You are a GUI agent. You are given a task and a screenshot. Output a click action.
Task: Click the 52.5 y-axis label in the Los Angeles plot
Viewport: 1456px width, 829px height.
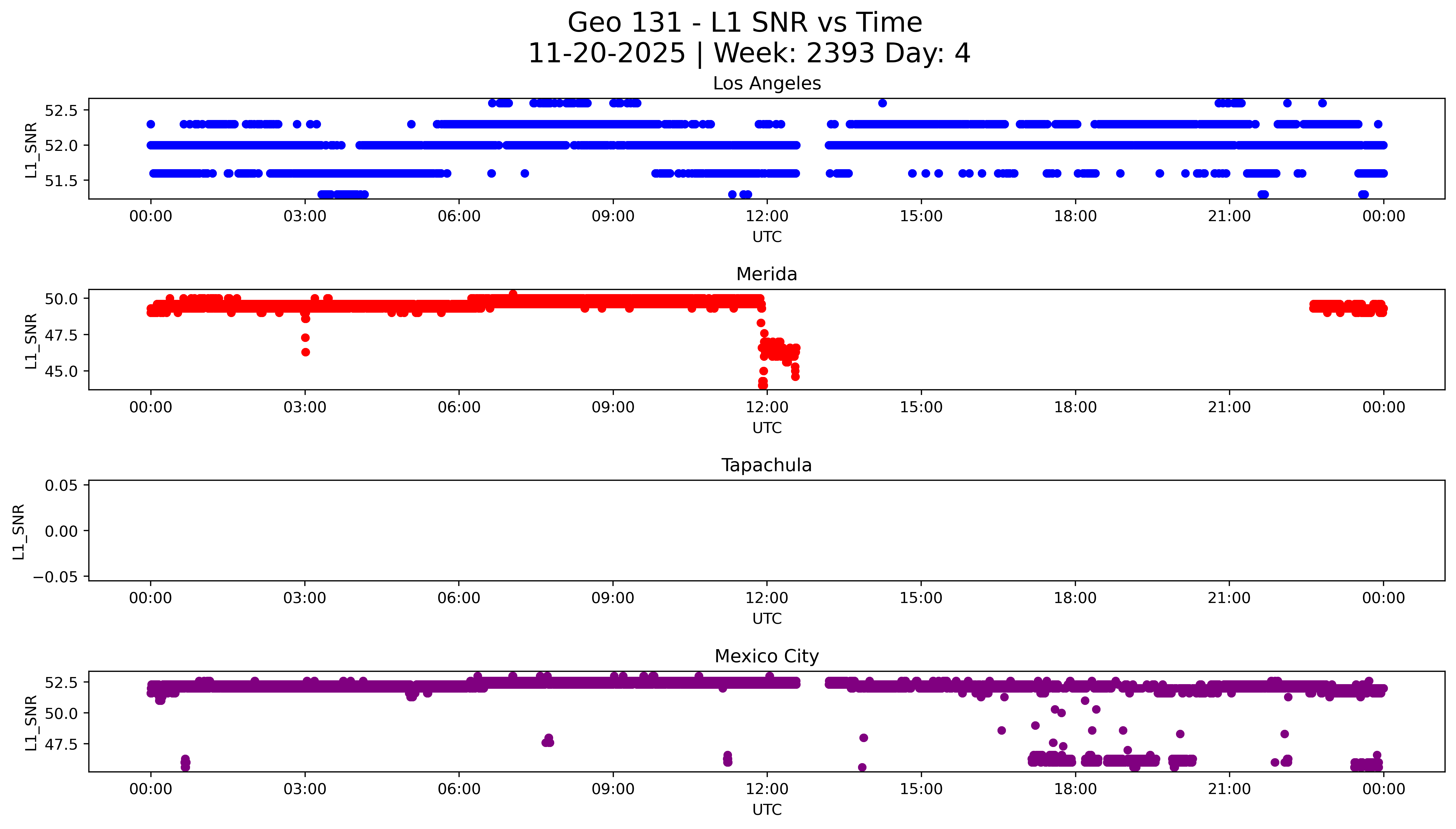click(x=60, y=110)
